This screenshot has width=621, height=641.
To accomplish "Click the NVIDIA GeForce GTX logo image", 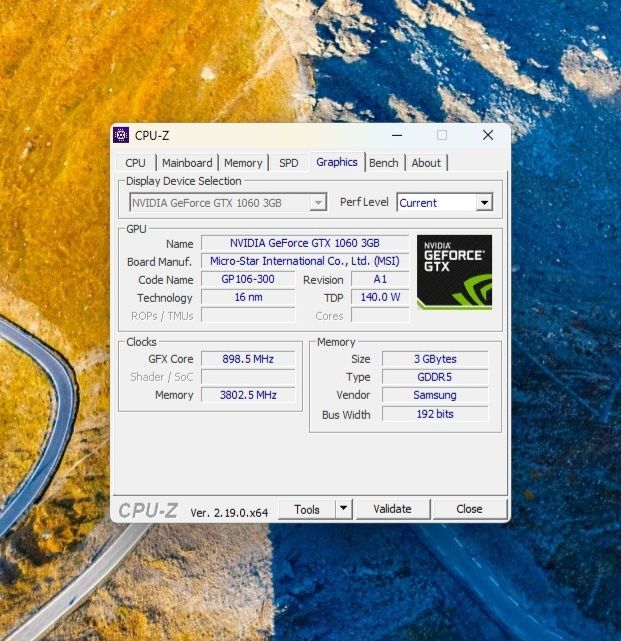I will tap(454, 271).
